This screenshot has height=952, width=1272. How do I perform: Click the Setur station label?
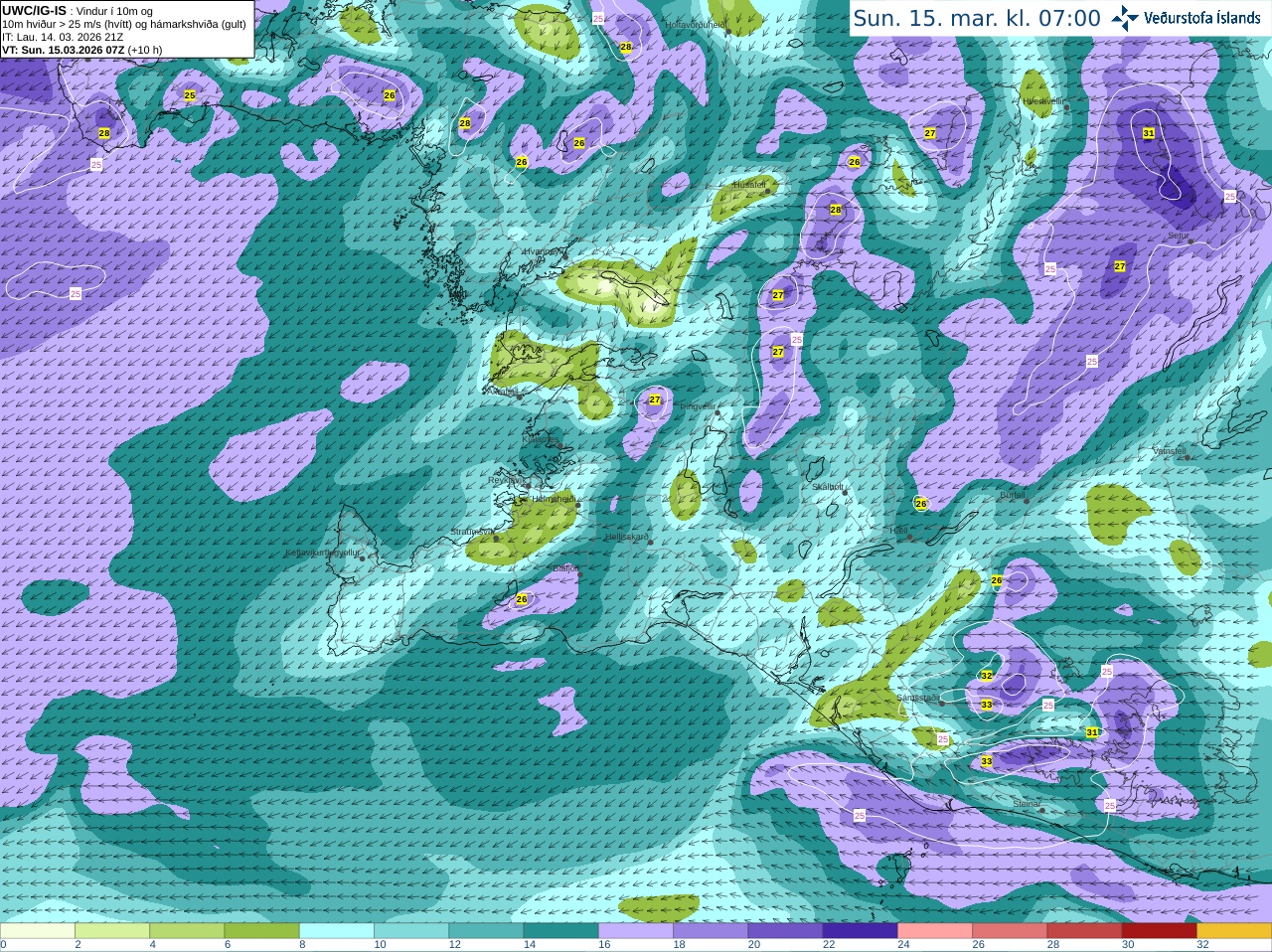pyautogui.click(x=1179, y=236)
